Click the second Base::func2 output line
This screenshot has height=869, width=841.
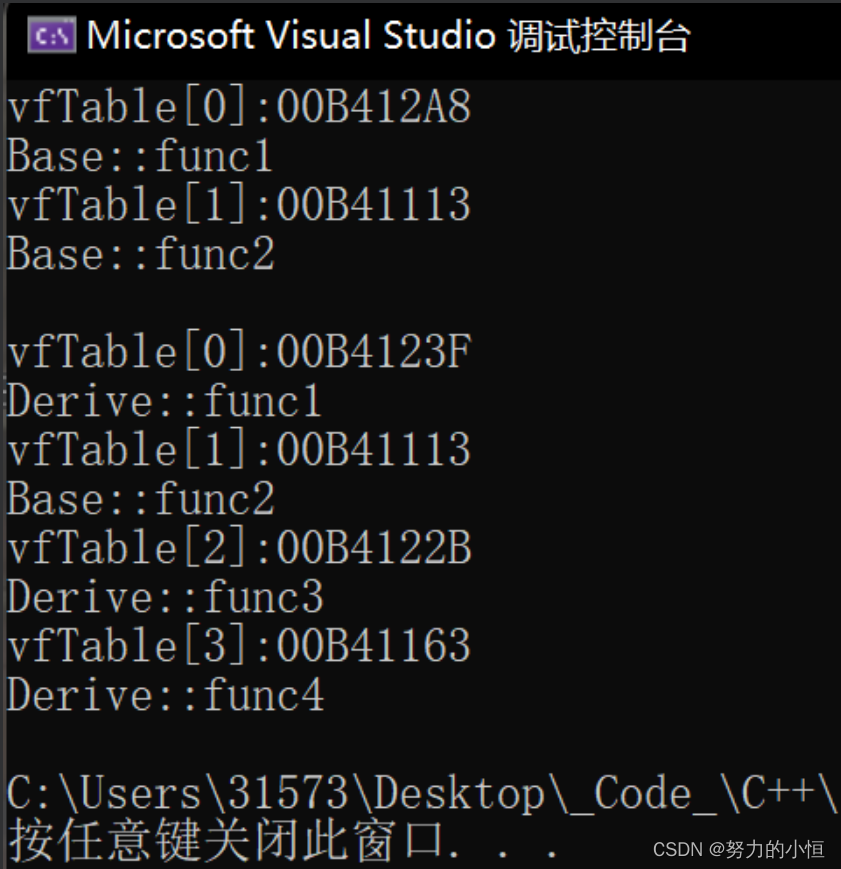pyautogui.click(x=141, y=499)
